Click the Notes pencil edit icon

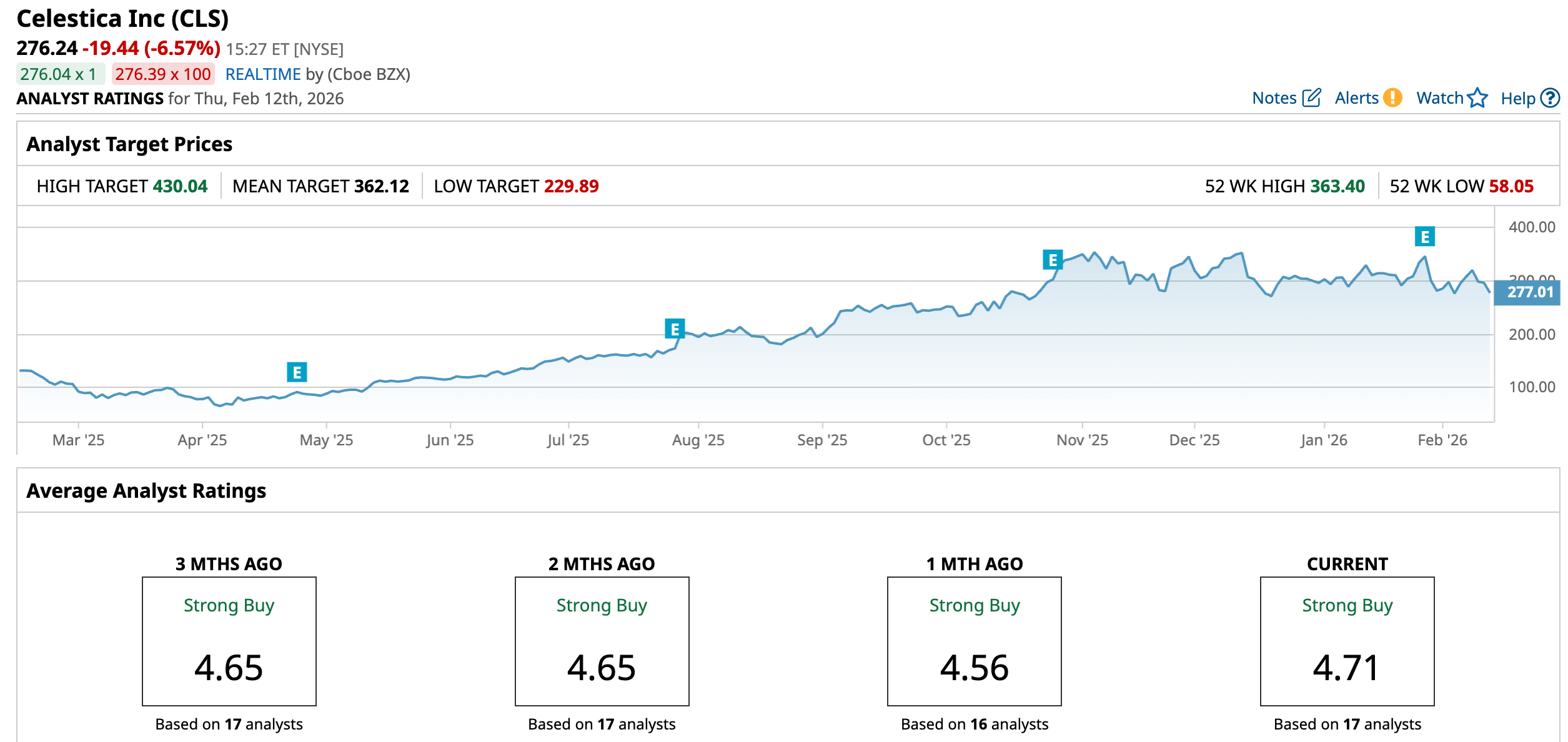point(1311,98)
